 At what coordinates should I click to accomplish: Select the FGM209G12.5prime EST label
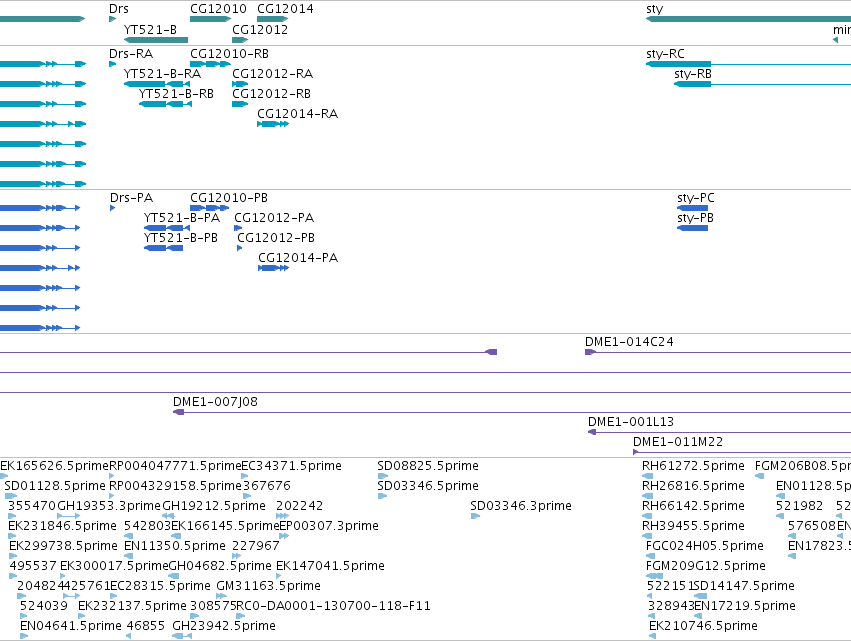706,566
